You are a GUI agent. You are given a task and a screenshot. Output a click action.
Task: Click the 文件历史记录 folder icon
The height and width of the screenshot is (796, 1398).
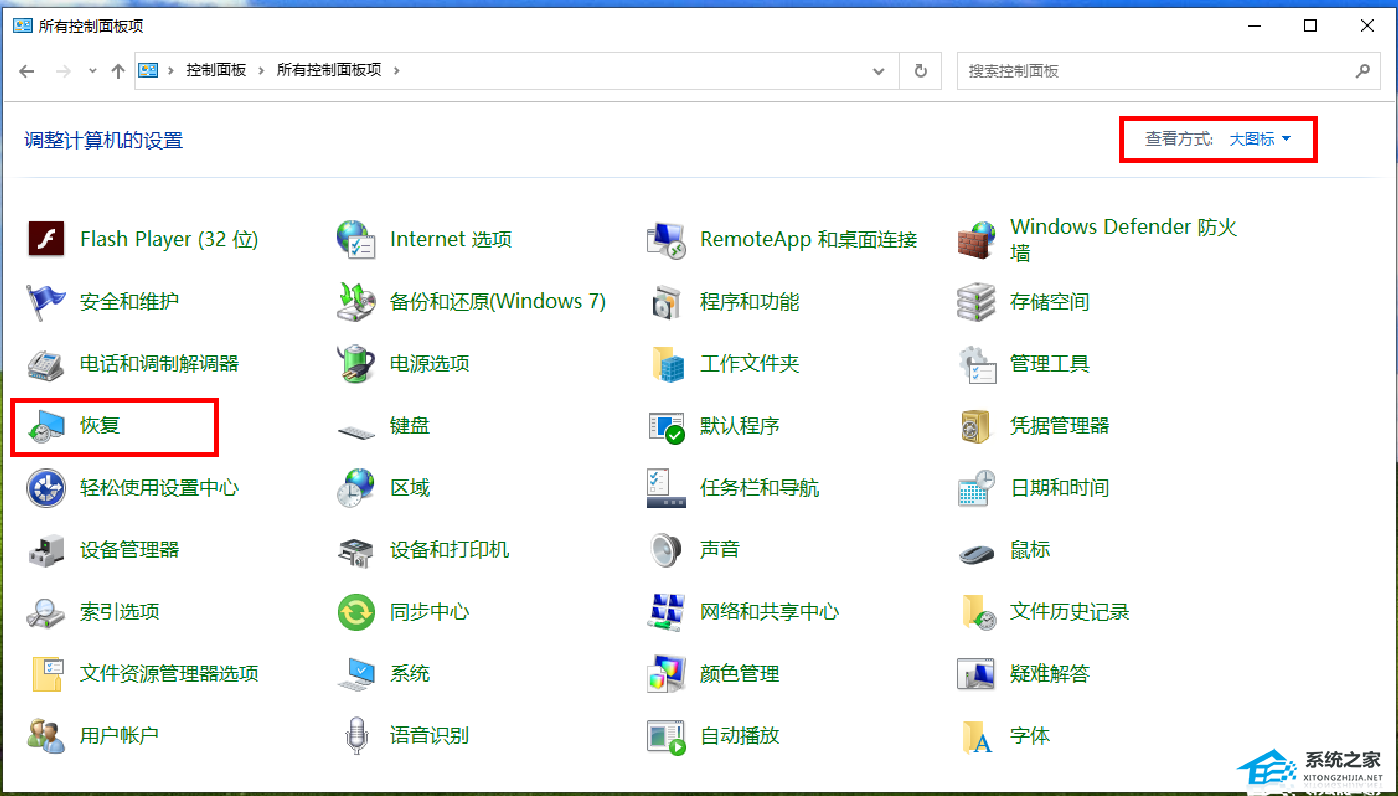point(978,612)
